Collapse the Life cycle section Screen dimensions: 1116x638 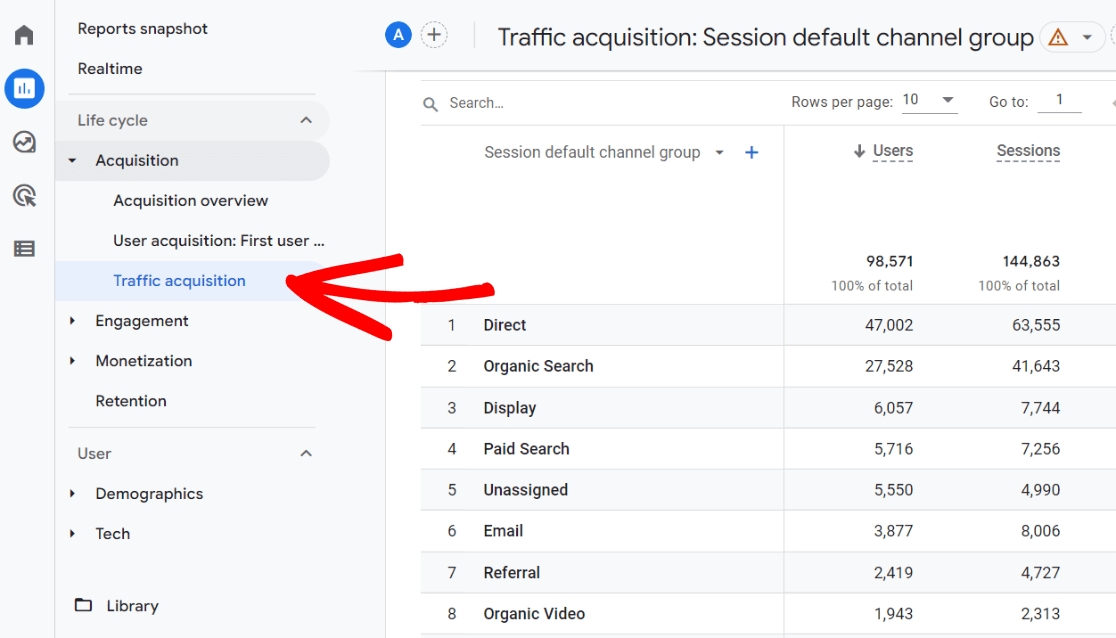tap(306, 120)
